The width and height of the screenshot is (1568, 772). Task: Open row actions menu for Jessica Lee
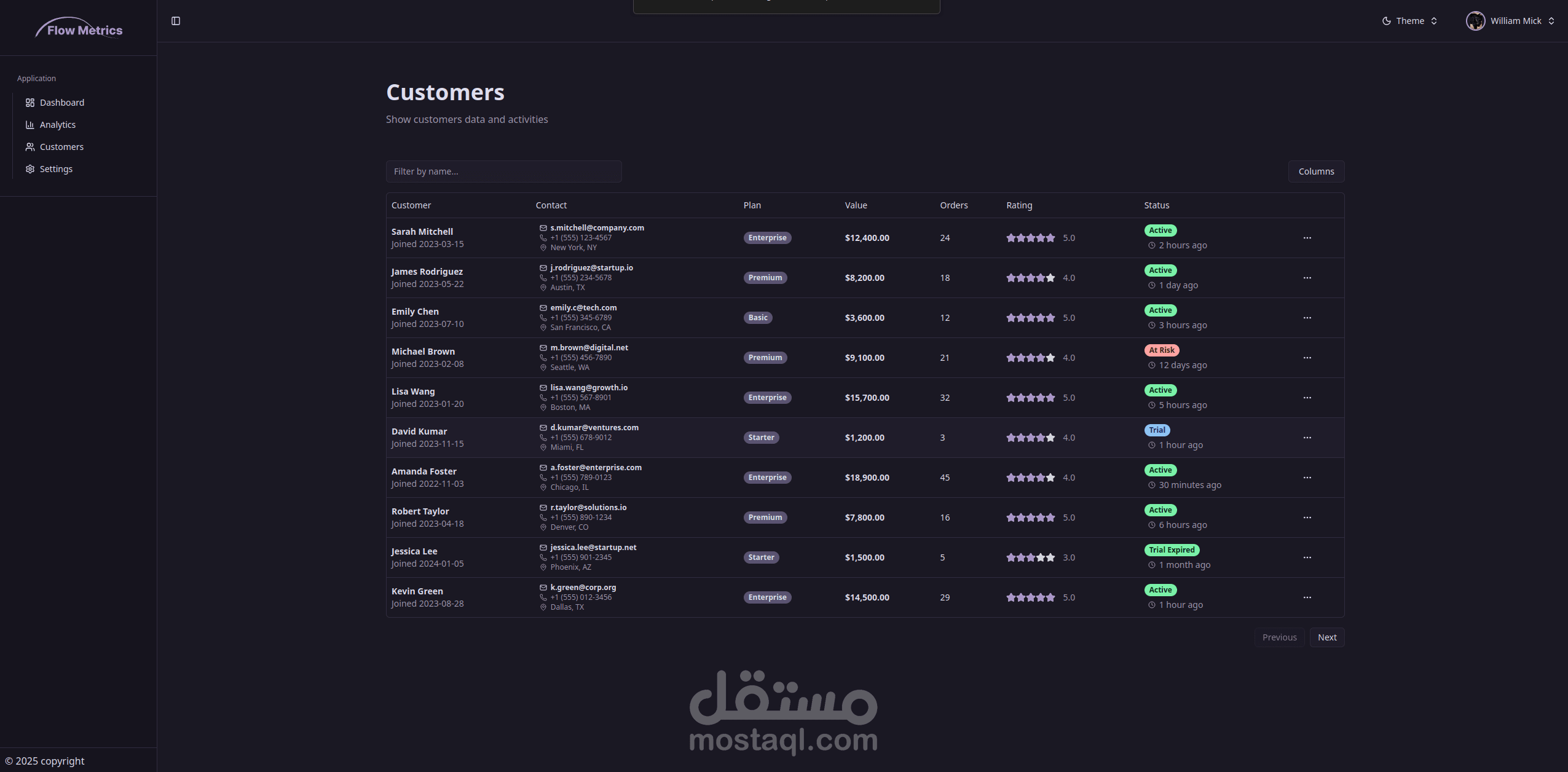coord(1307,557)
